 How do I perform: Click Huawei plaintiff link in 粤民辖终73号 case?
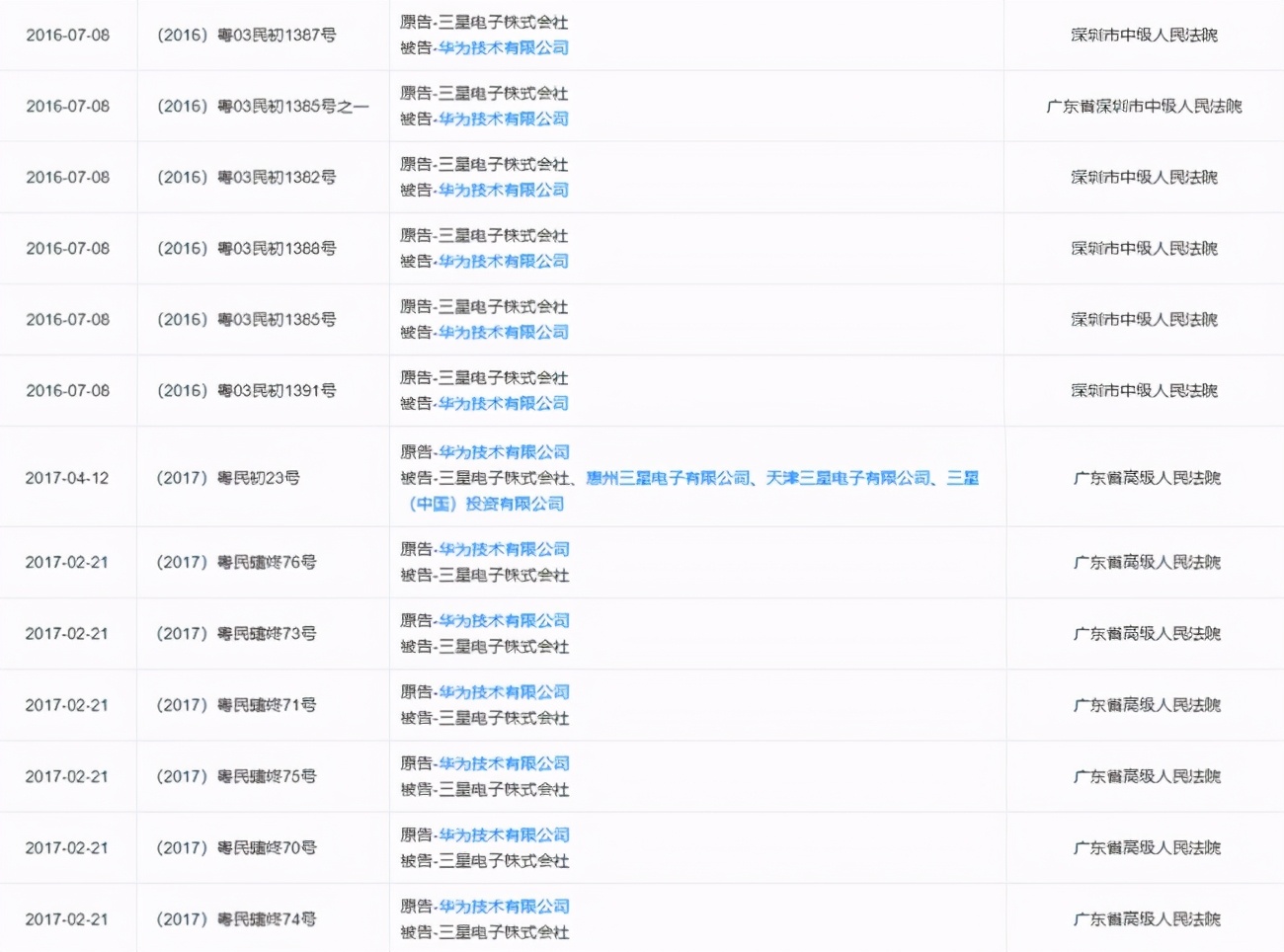click(504, 620)
